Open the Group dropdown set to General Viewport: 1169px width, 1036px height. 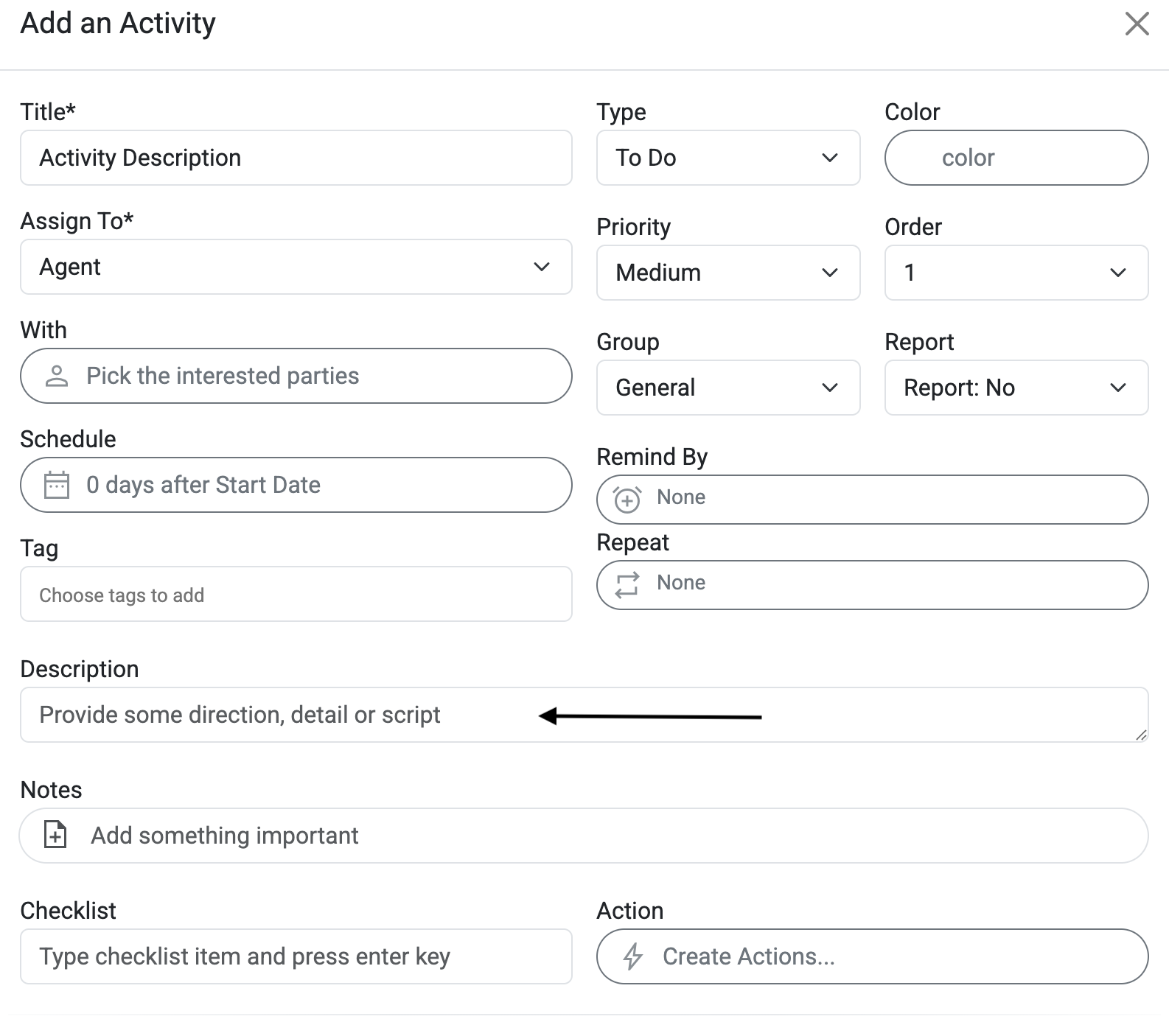(727, 388)
